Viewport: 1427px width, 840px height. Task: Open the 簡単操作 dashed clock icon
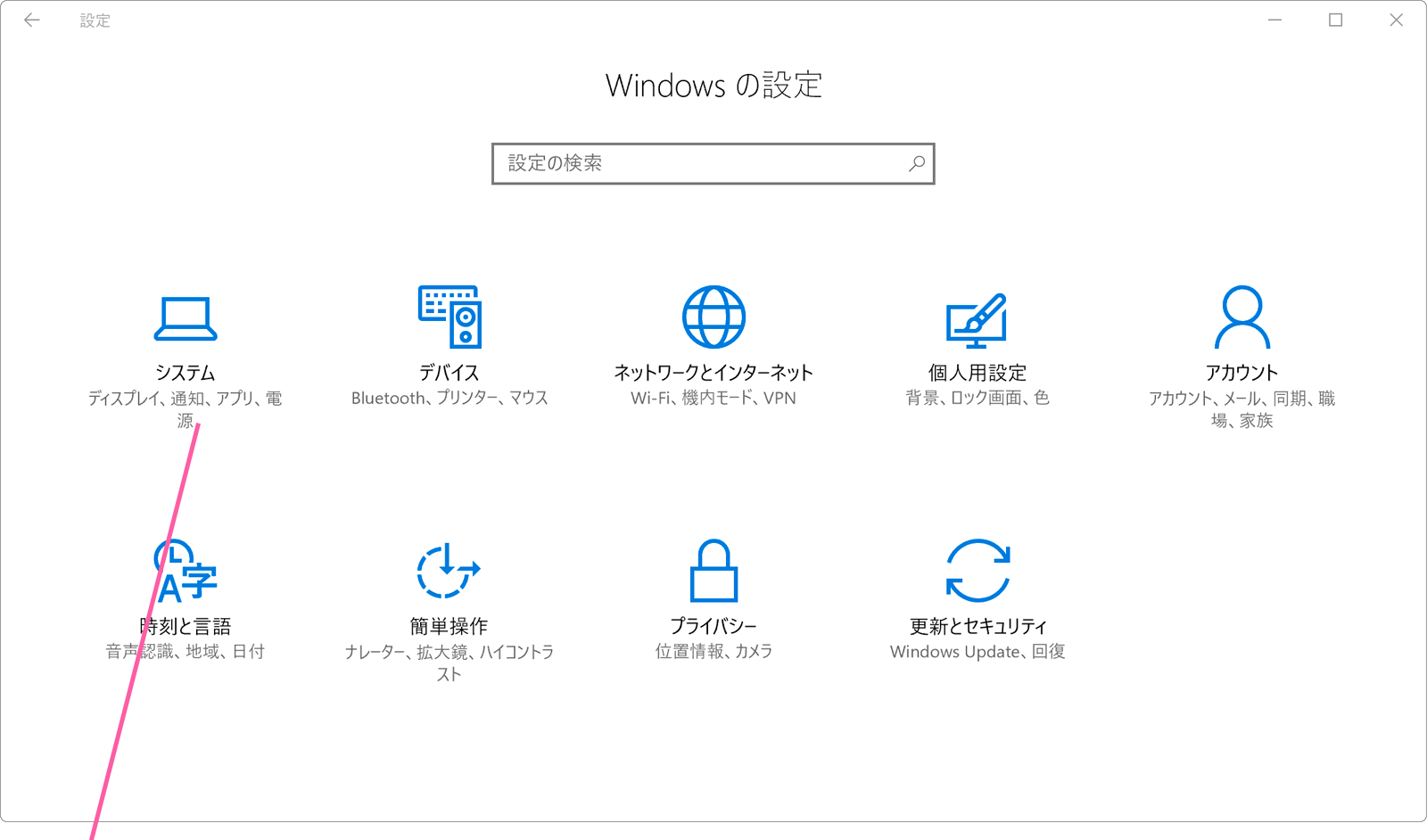click(x=449, y=571)
